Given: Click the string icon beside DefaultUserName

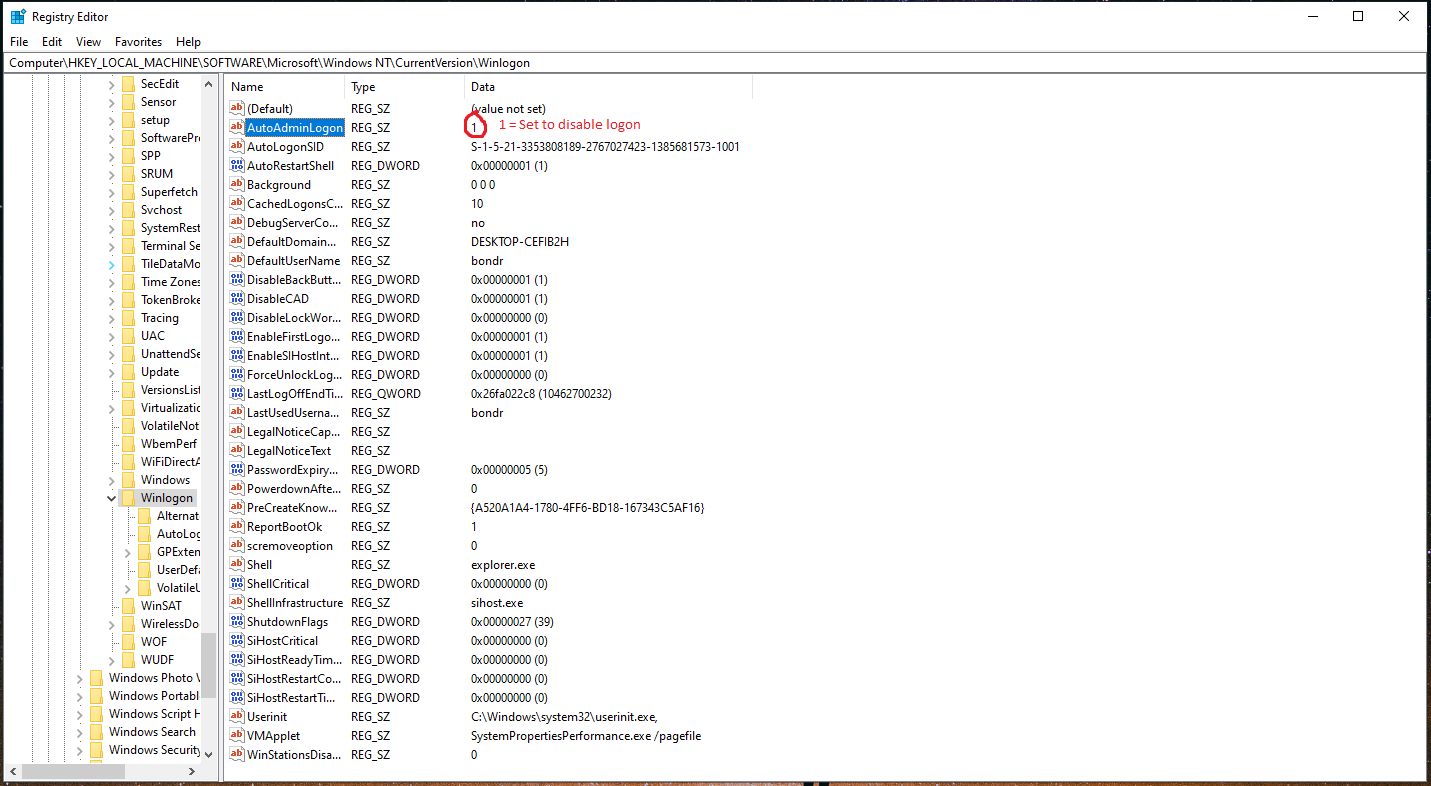Looking at the screenshot, I should click(234, 260).
